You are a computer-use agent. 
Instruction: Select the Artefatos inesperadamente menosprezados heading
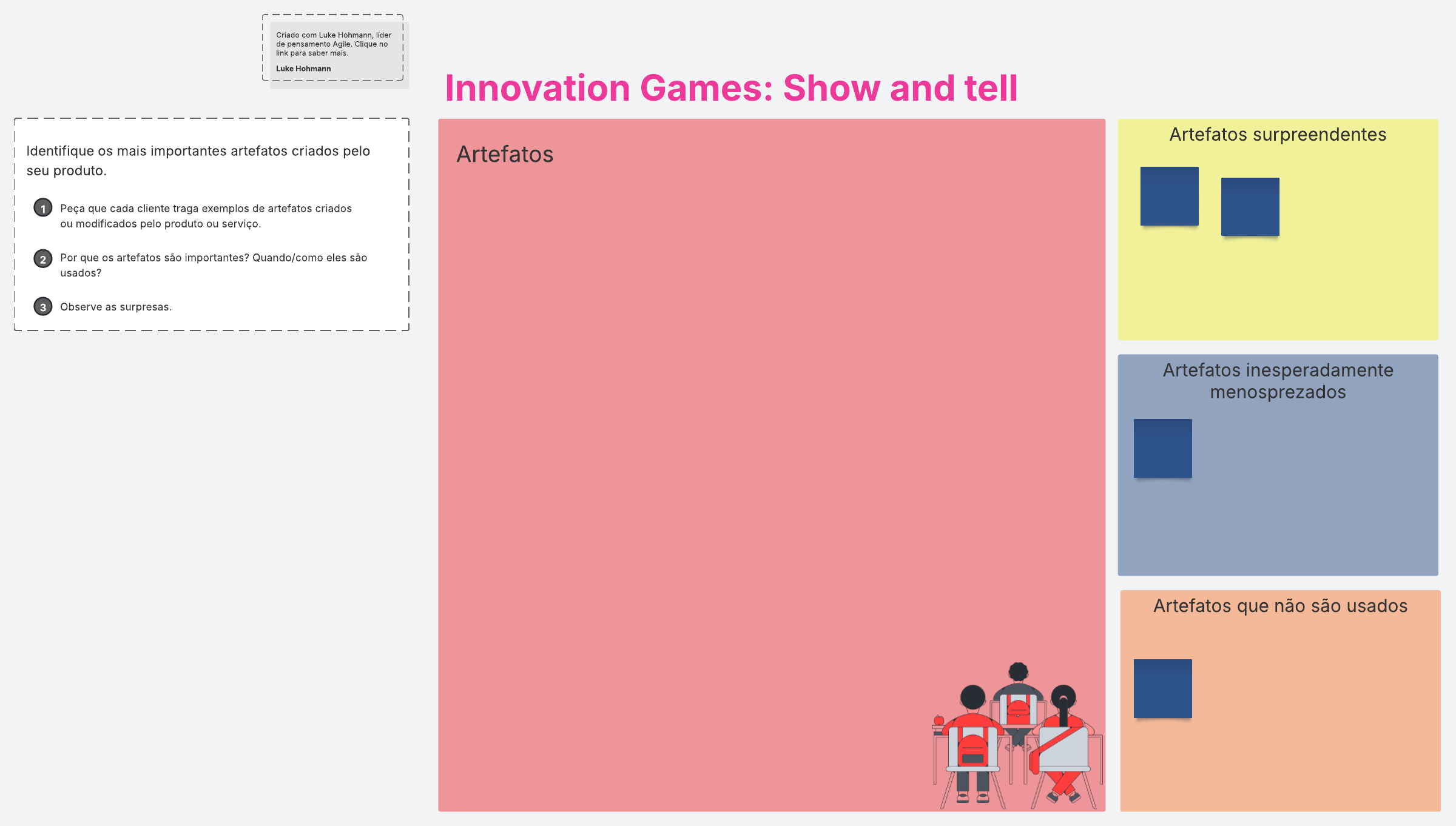(x=1278, y=381)
